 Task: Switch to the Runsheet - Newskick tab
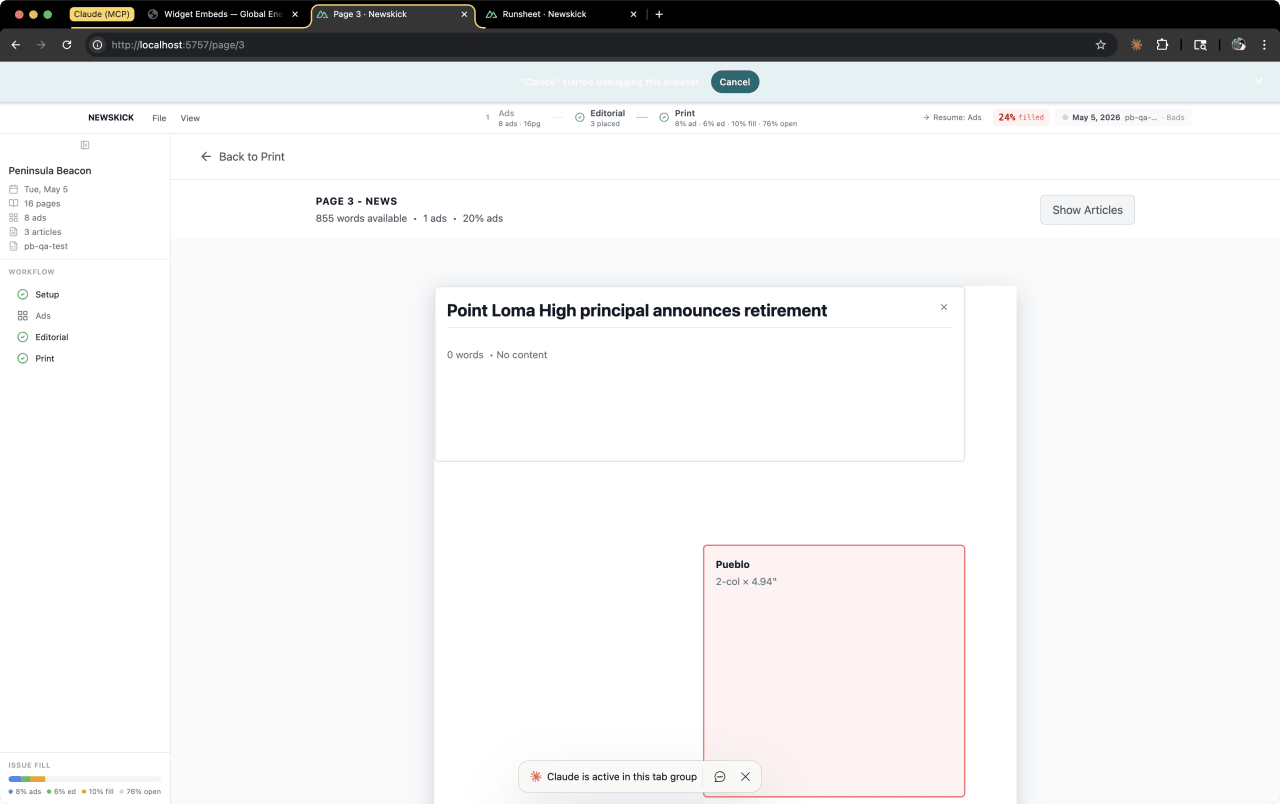560,15
